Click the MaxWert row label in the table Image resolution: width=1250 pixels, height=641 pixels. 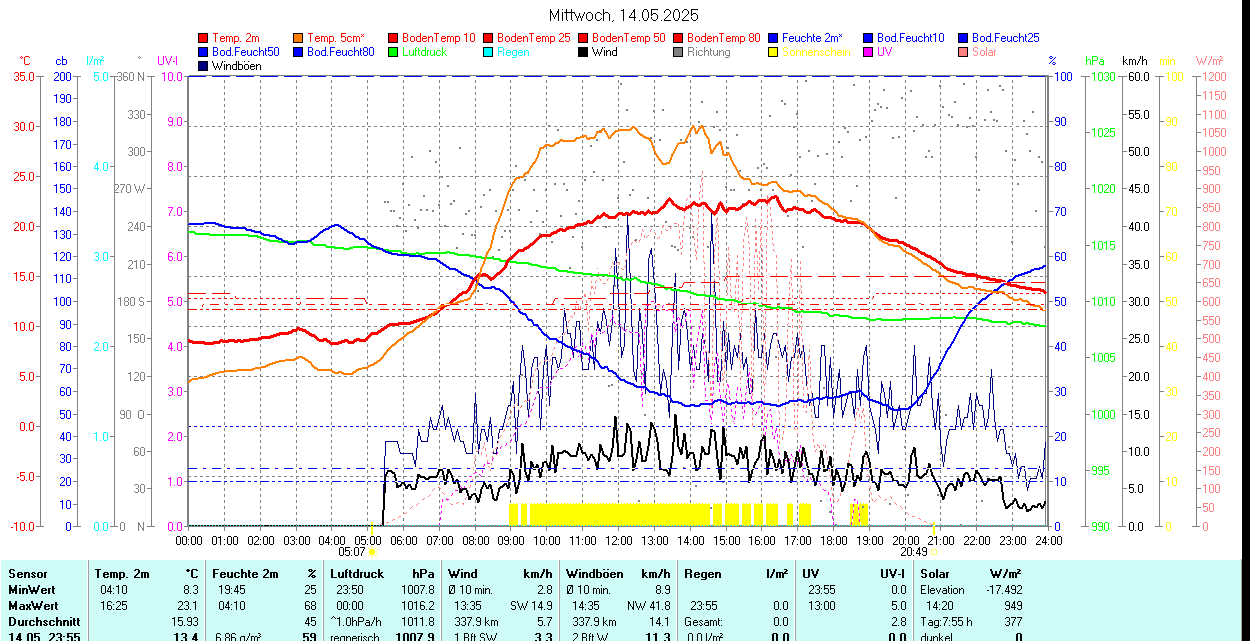pyautogui.click(x=34, y=606)
